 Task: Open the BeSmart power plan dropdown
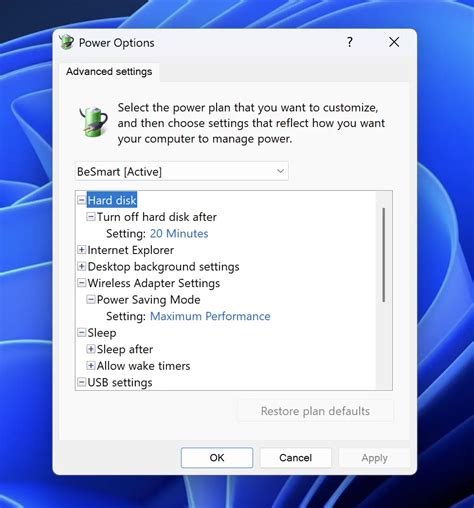coord(182,171)
